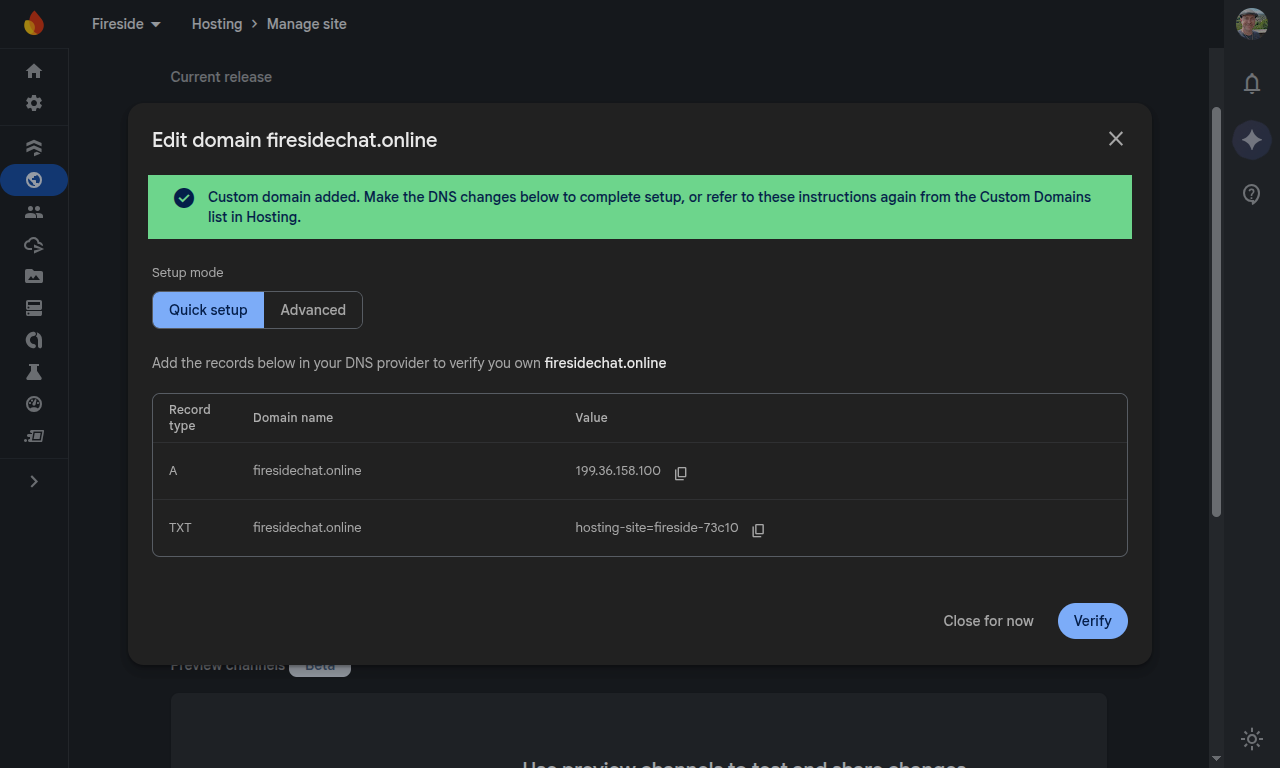Click the Gemini assistant sparkle icon
1280x768 pixels.
pyautogui.click(x=1251, y=139)
